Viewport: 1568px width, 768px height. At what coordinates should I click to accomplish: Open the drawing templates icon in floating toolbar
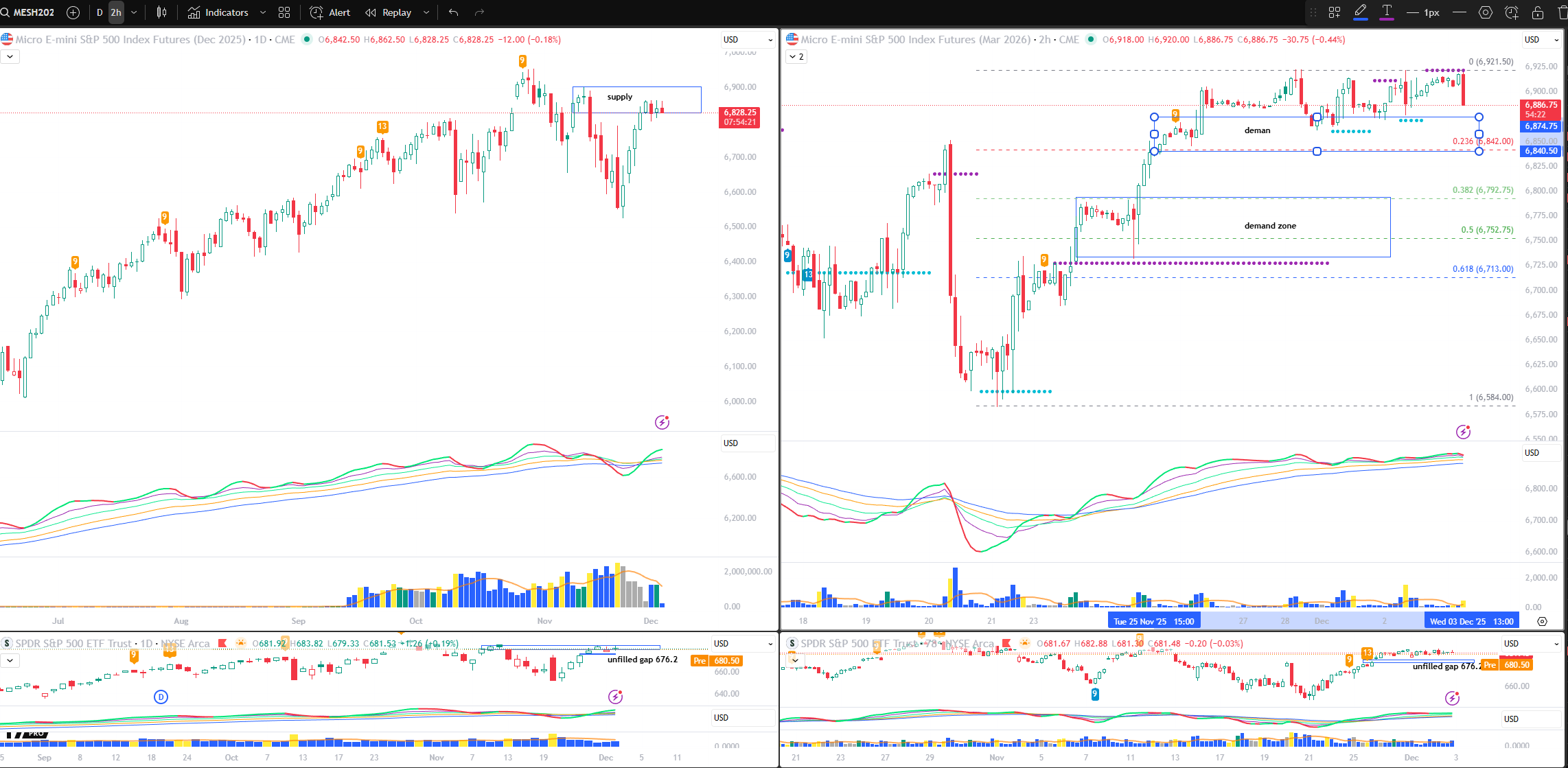(1335, 12)
